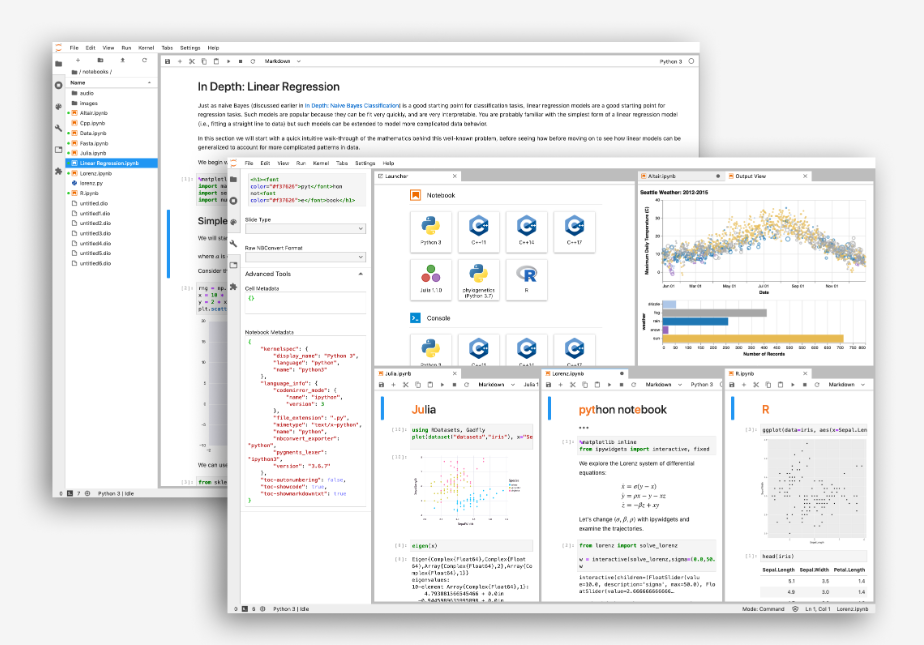Select lorenz.py in the file list

[111, 183]
